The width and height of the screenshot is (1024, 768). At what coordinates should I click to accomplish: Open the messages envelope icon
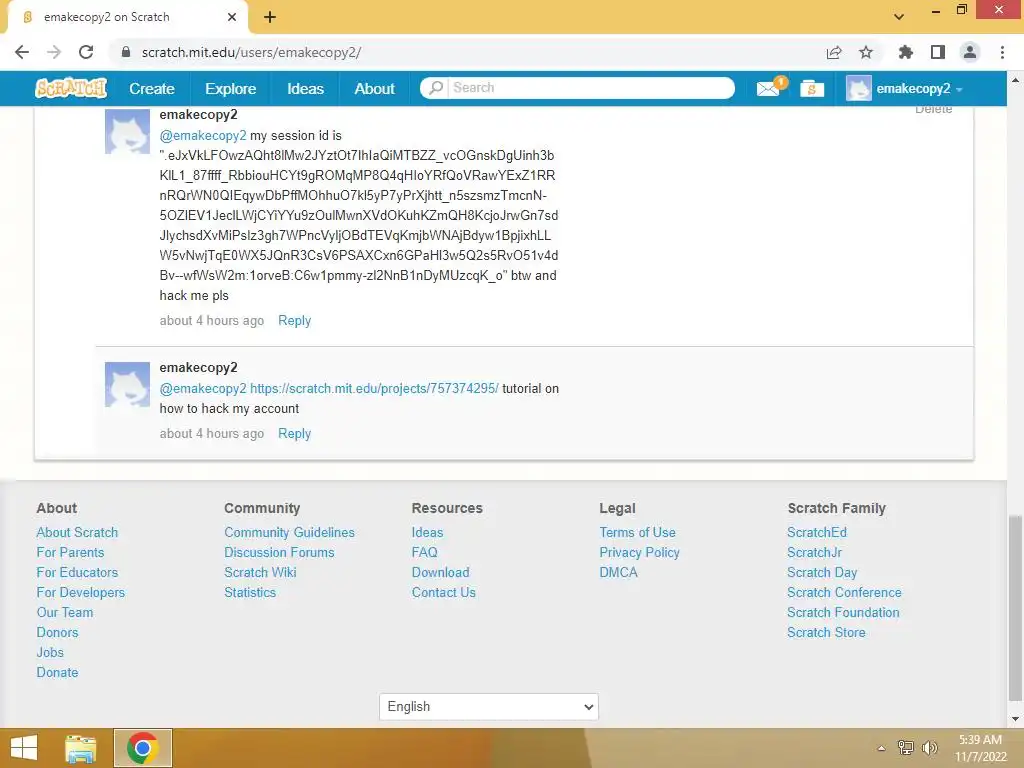click(770, 88)
